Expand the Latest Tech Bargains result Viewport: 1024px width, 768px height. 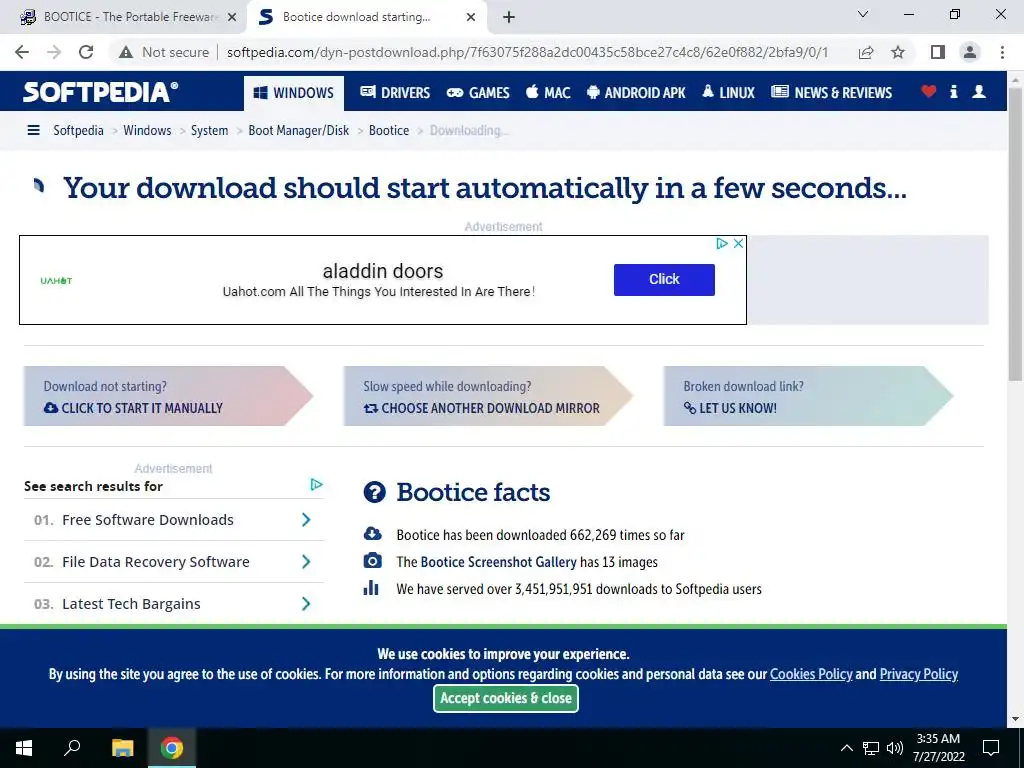[174, 603]
